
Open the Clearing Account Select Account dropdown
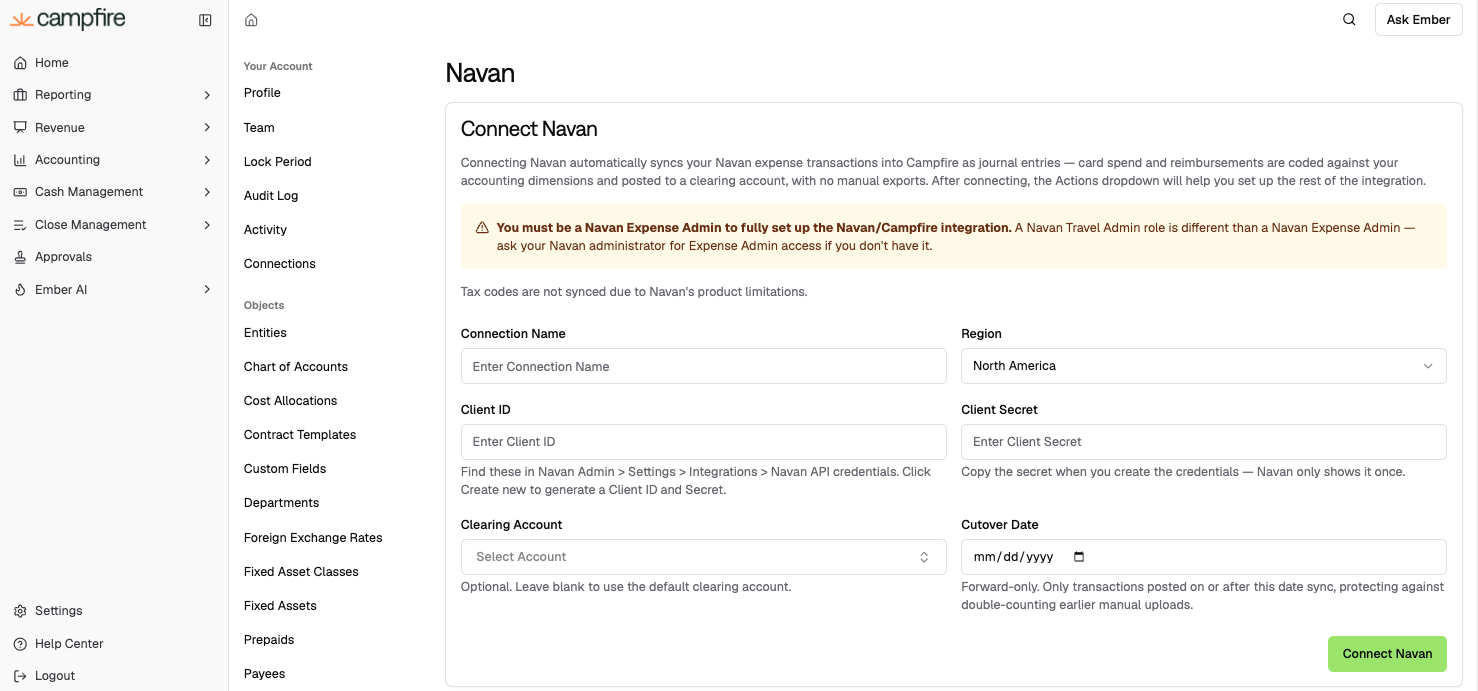[x=703, y=557]
